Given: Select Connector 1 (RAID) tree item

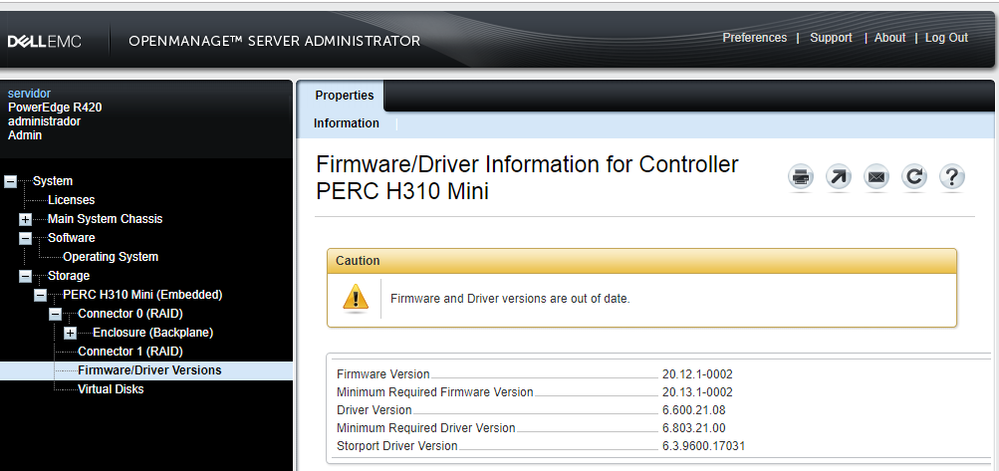Looking at the screenshot, I should [x=131, y=351].
